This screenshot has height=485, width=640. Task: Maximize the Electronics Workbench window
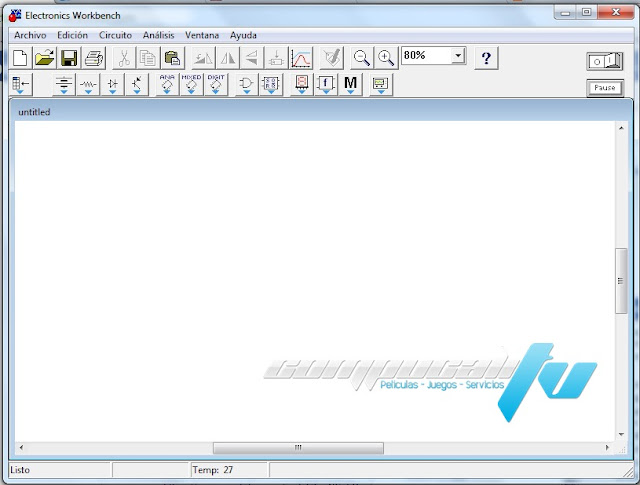(x=586, y=13)
